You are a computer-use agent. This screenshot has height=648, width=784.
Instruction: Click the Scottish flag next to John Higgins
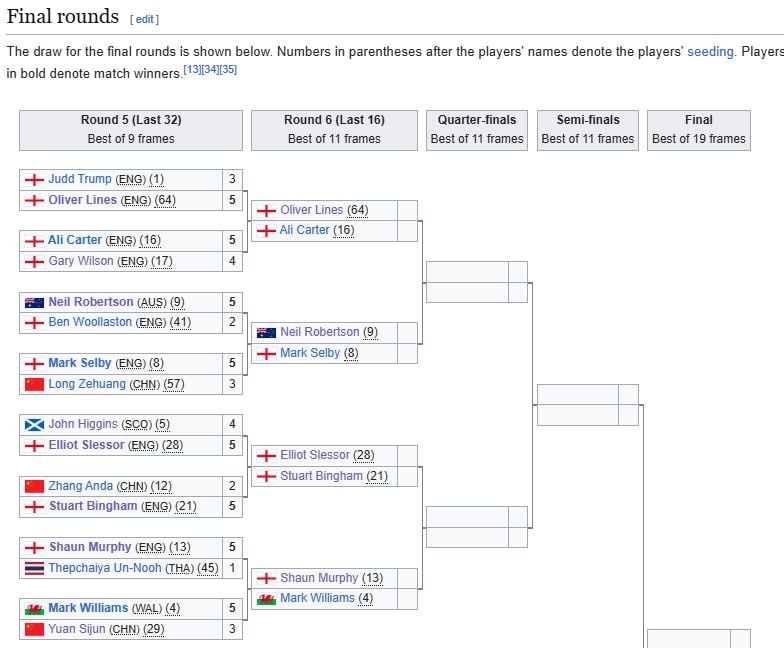click(x=34, y=424)
